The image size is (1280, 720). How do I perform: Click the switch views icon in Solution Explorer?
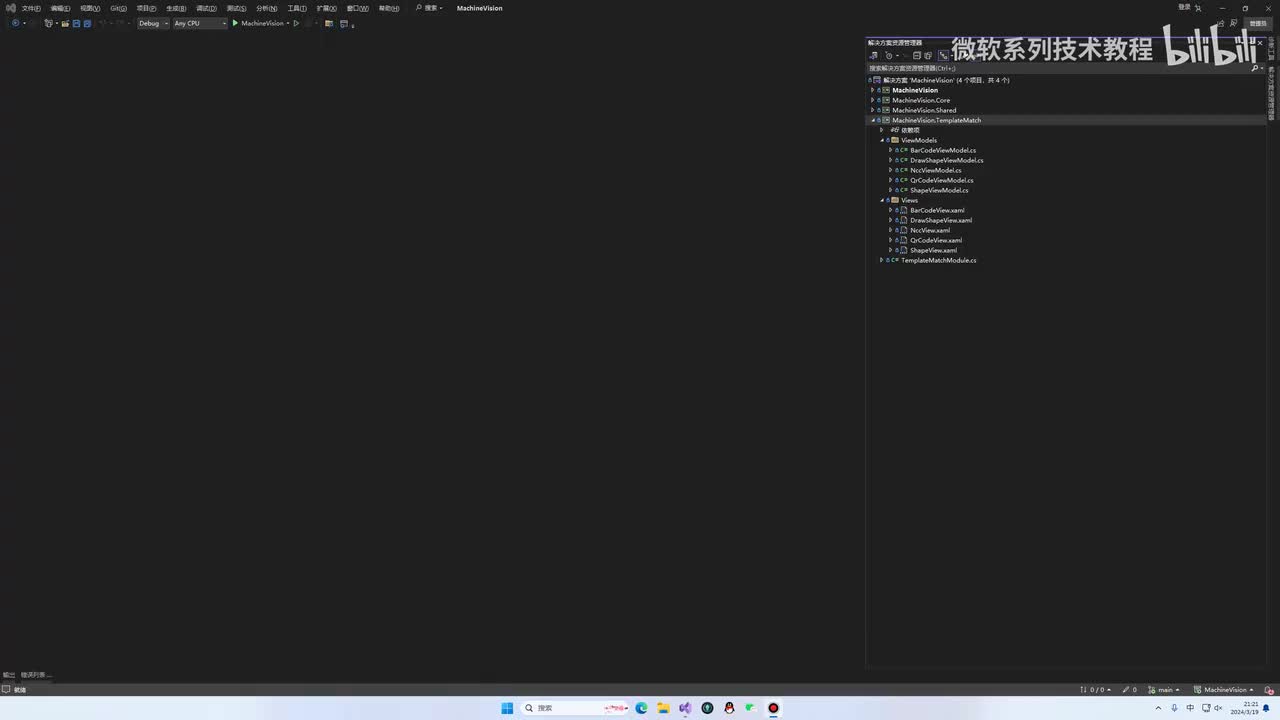873,56
